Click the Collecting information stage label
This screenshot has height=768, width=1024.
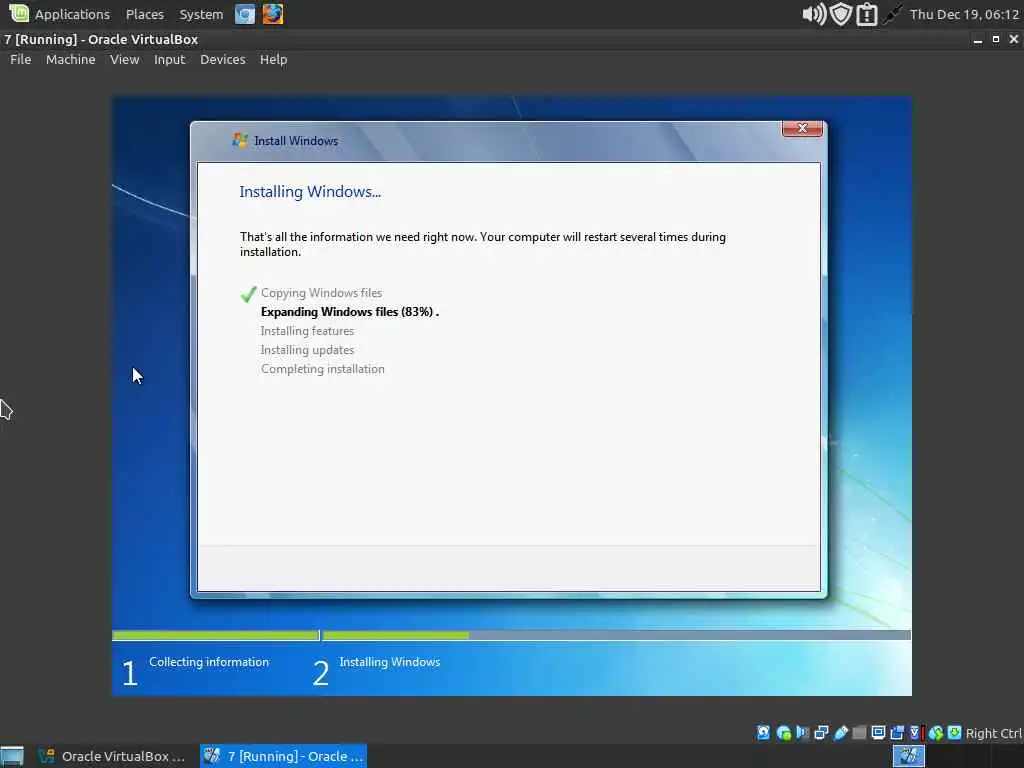pyautogui.click(x=208, y=662)
